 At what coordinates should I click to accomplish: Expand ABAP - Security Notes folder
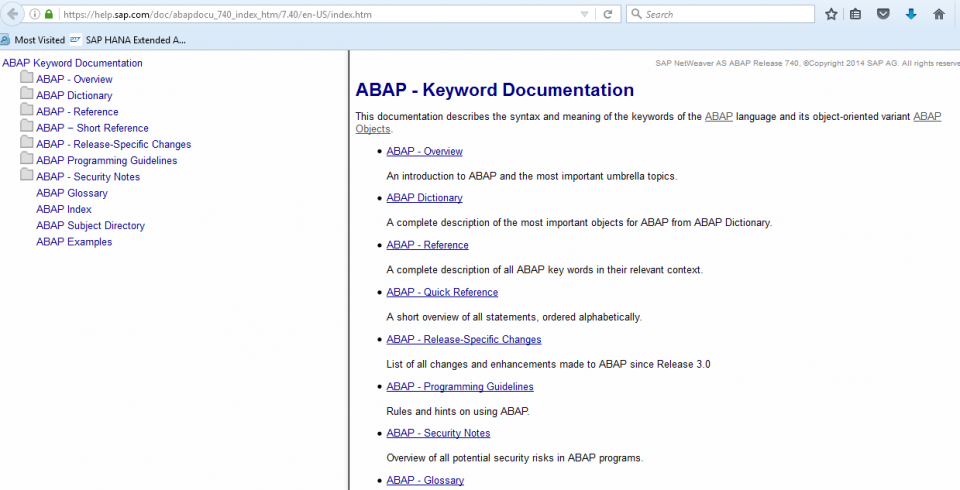click(27, 176)
